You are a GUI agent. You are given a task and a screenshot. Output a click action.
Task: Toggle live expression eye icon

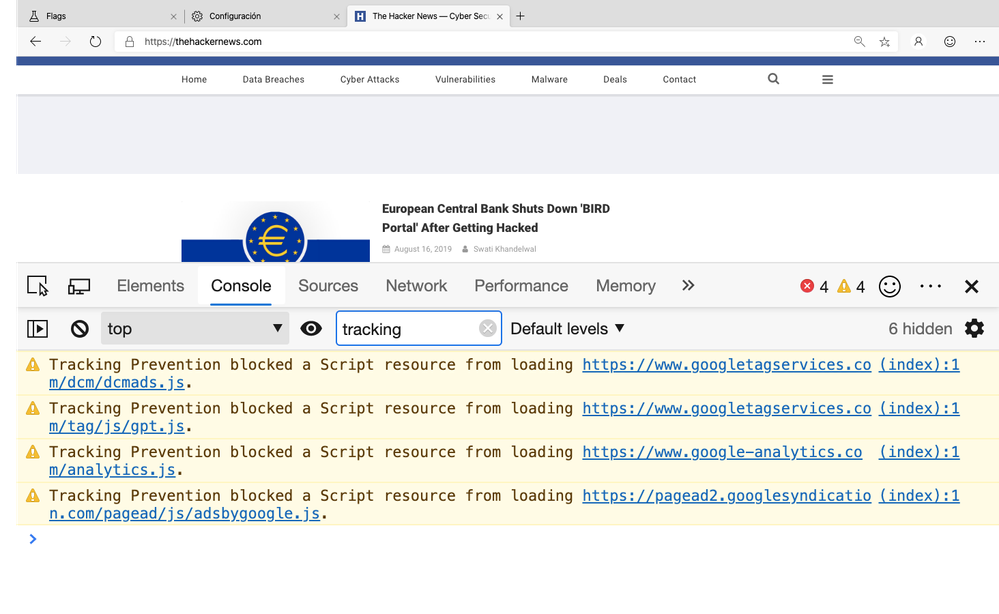[x=311, y=329]
